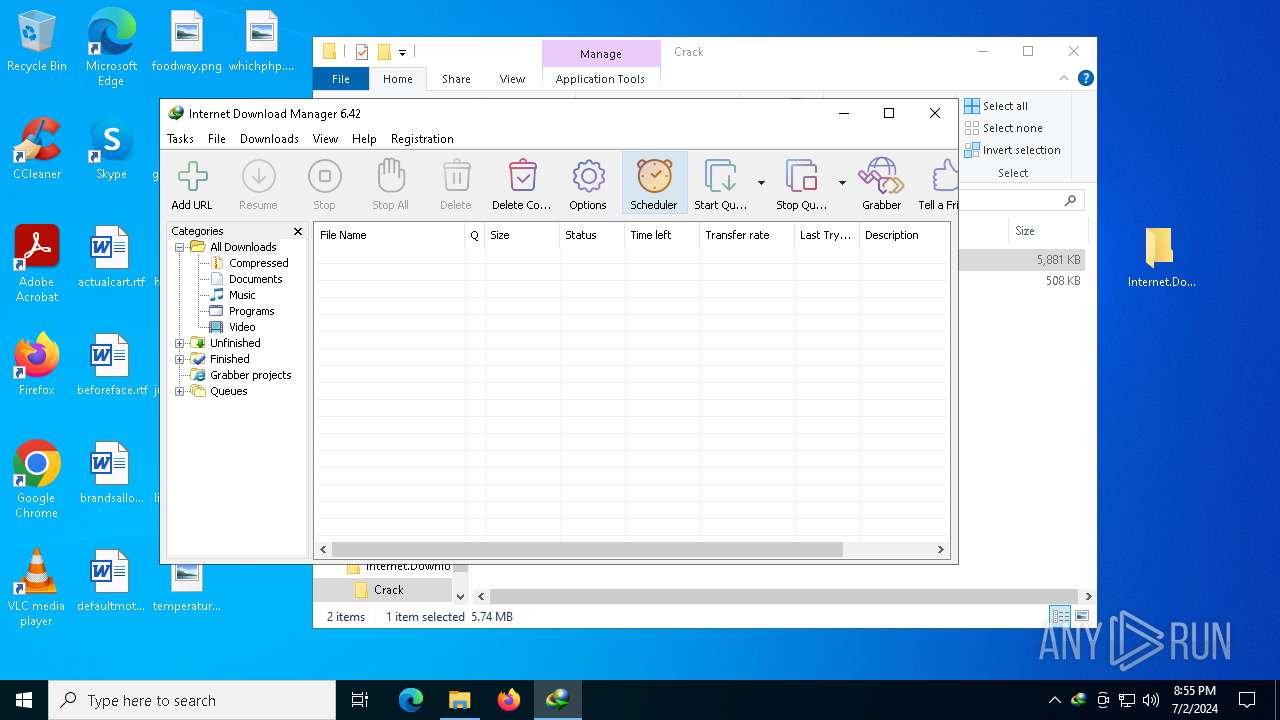The width and height of the screenshot is (1280, 720).
Task: Collapse the Explorer ribbon chevron
Action: point(1065,78)
